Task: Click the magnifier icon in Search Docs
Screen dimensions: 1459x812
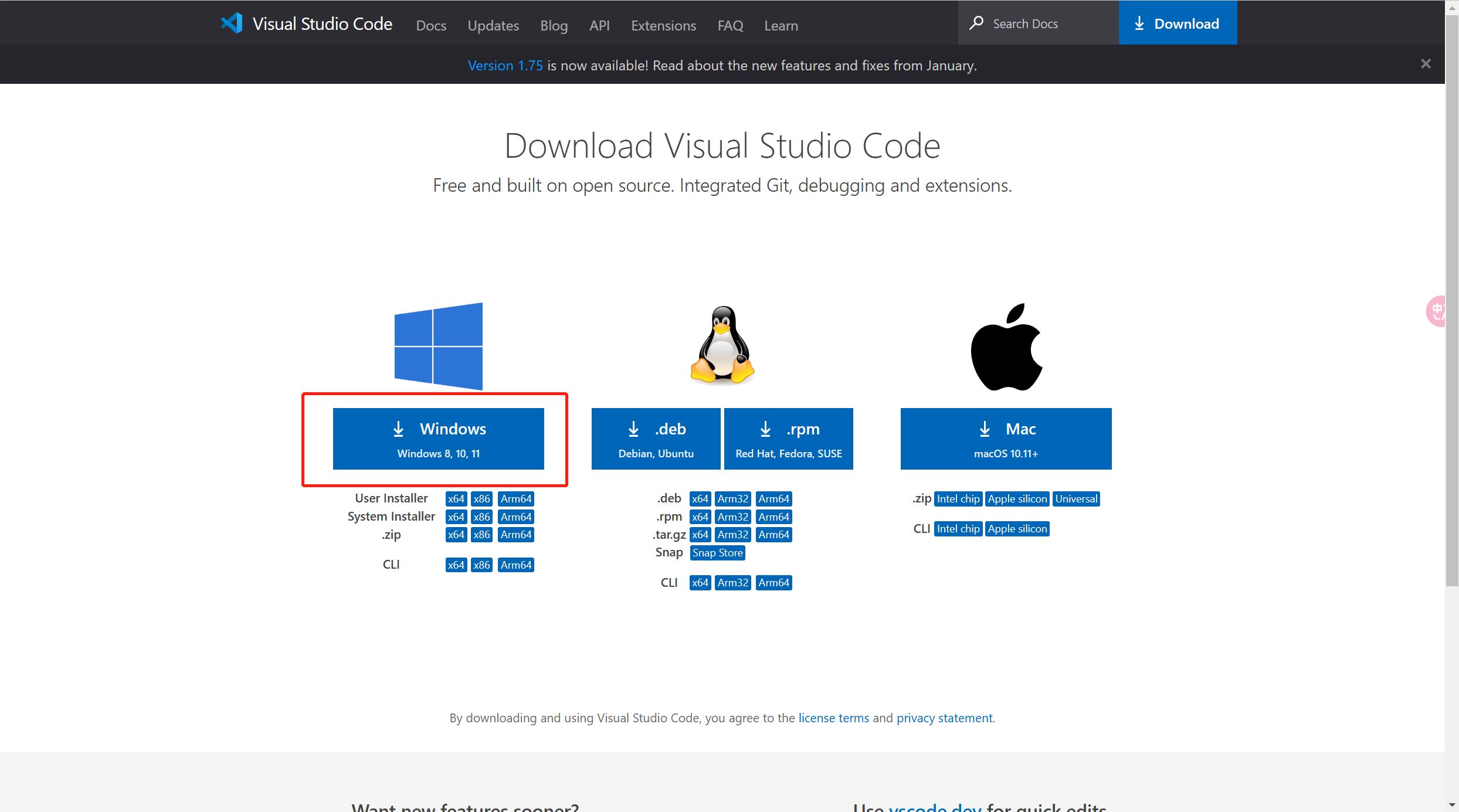Action: click(x=976, y=23)
